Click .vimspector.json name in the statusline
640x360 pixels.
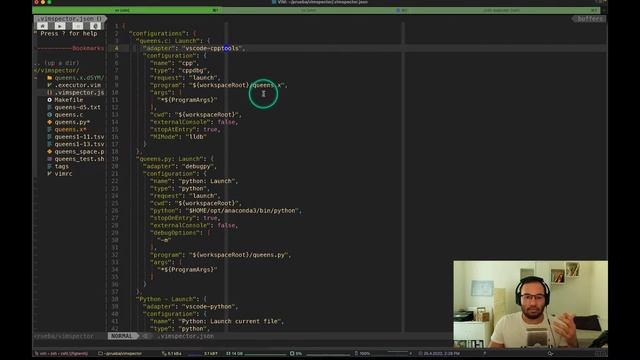tap(186, 336)
